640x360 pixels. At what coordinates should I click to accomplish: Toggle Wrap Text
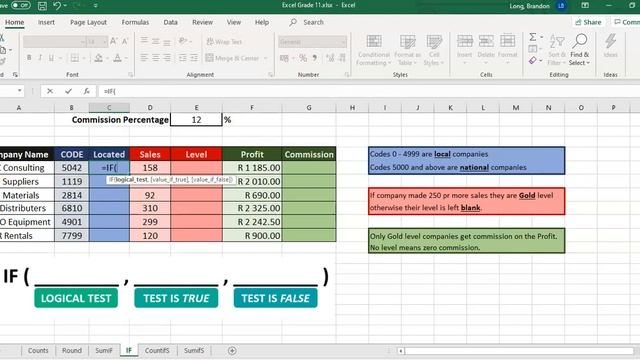click(224, 42)
